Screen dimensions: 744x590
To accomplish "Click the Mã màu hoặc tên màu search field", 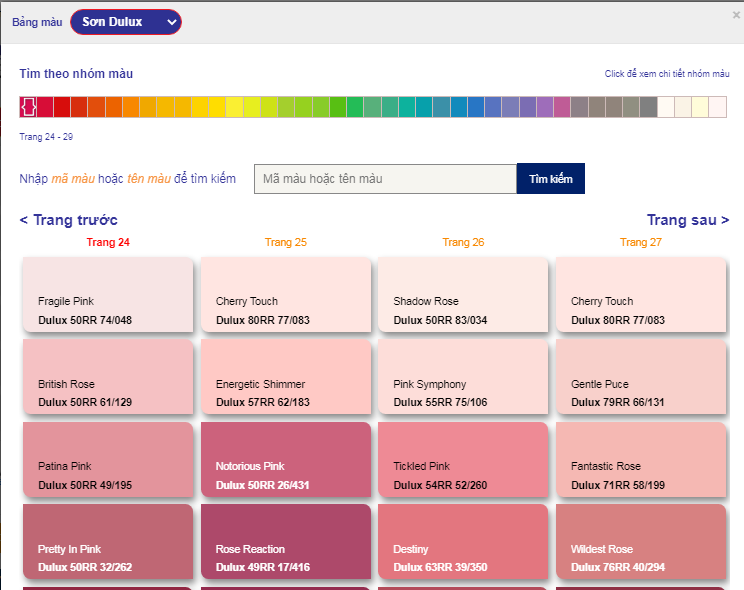I will coord(385,179).
